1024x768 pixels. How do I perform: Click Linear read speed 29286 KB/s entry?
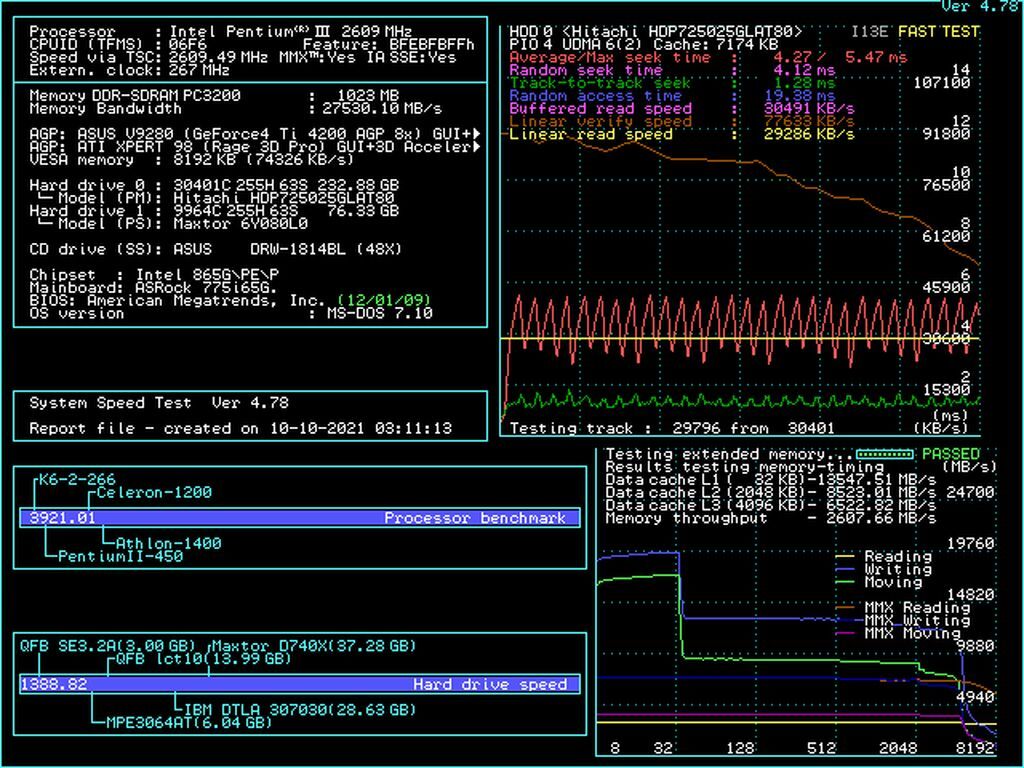(682, 134)
